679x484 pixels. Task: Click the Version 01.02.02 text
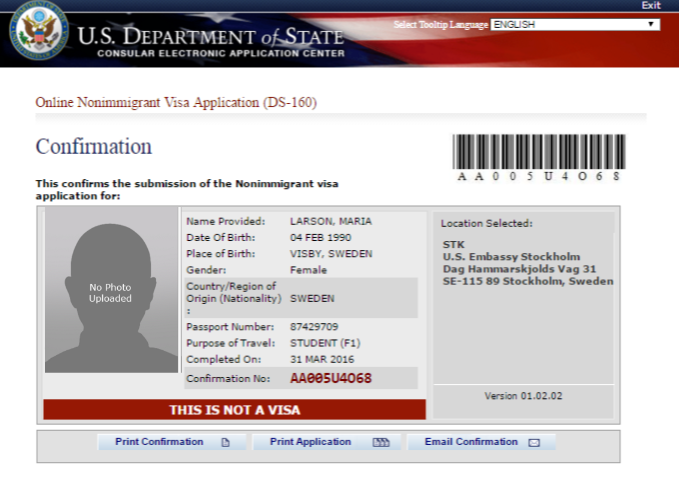(523, 396)
